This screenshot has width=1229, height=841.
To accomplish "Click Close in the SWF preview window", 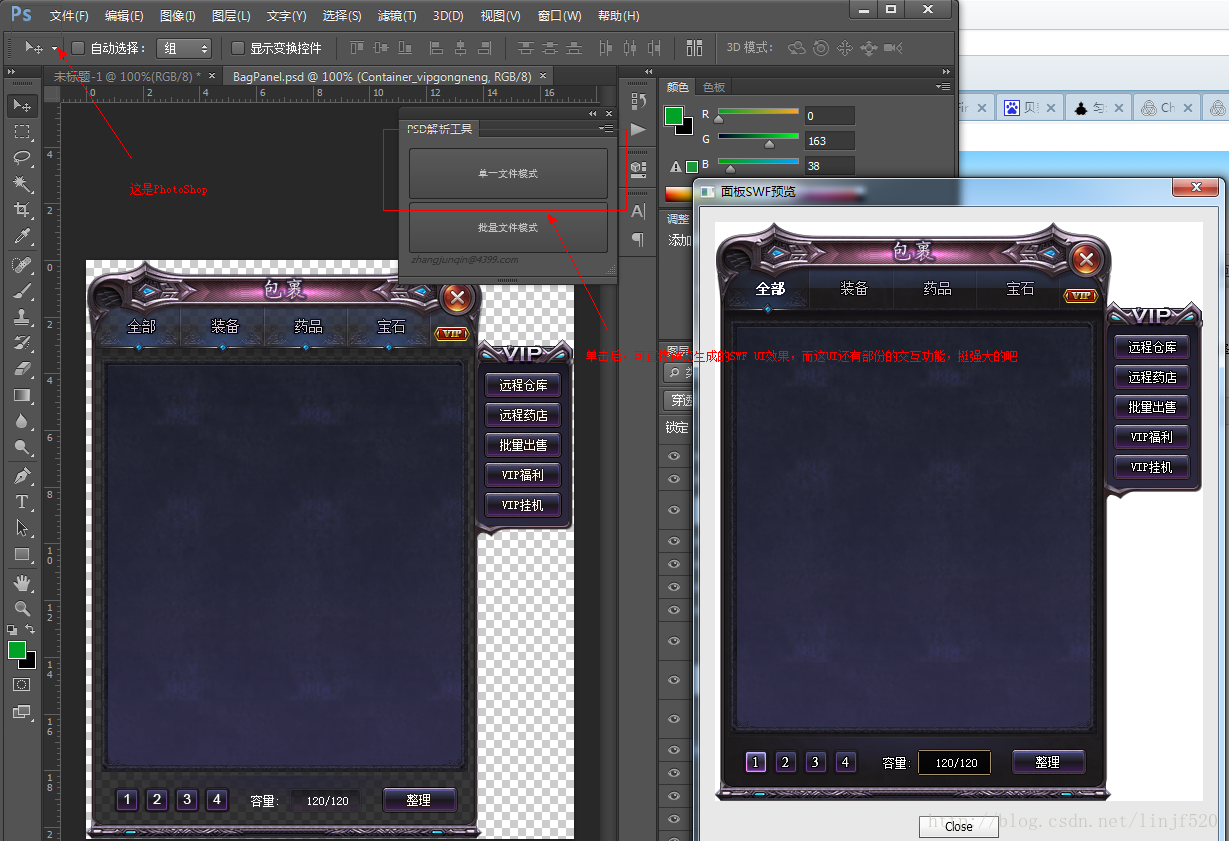I will click(x=958, y=826).
